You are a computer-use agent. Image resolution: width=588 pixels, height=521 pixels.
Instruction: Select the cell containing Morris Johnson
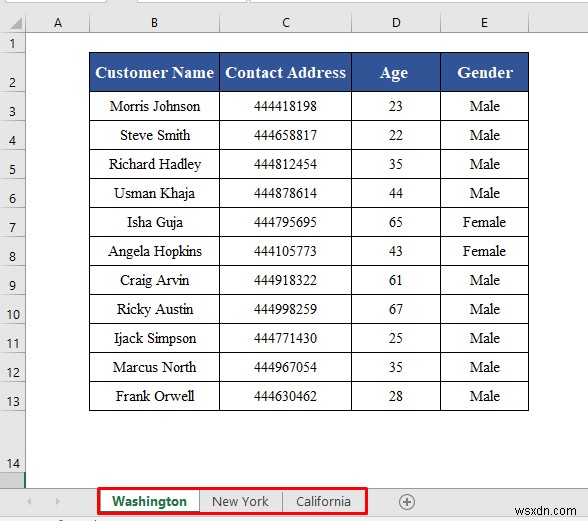(154, 106)
